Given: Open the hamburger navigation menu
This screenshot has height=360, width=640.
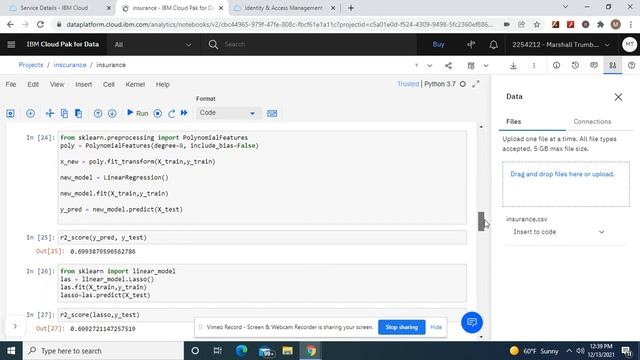Looking at the screenshot, I should (x=11, y=44).
